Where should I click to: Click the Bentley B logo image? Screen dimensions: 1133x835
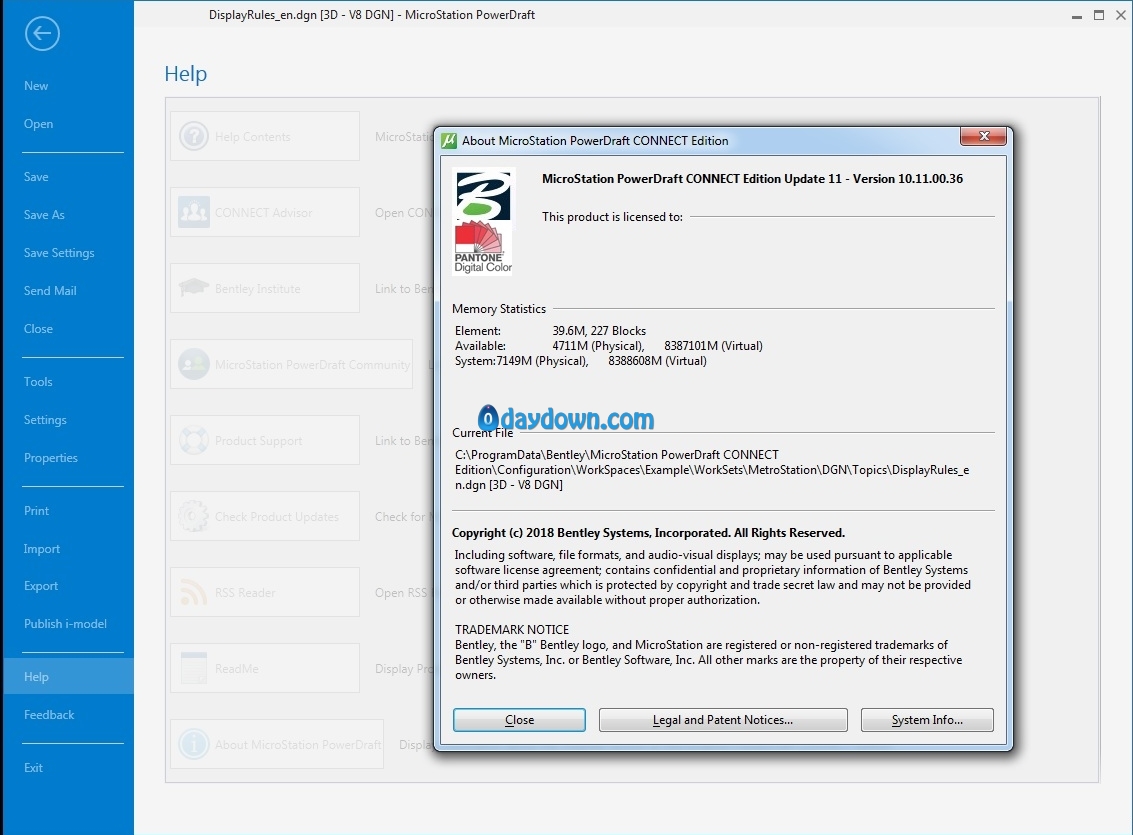pyautogui.click(x=483, y=195)
